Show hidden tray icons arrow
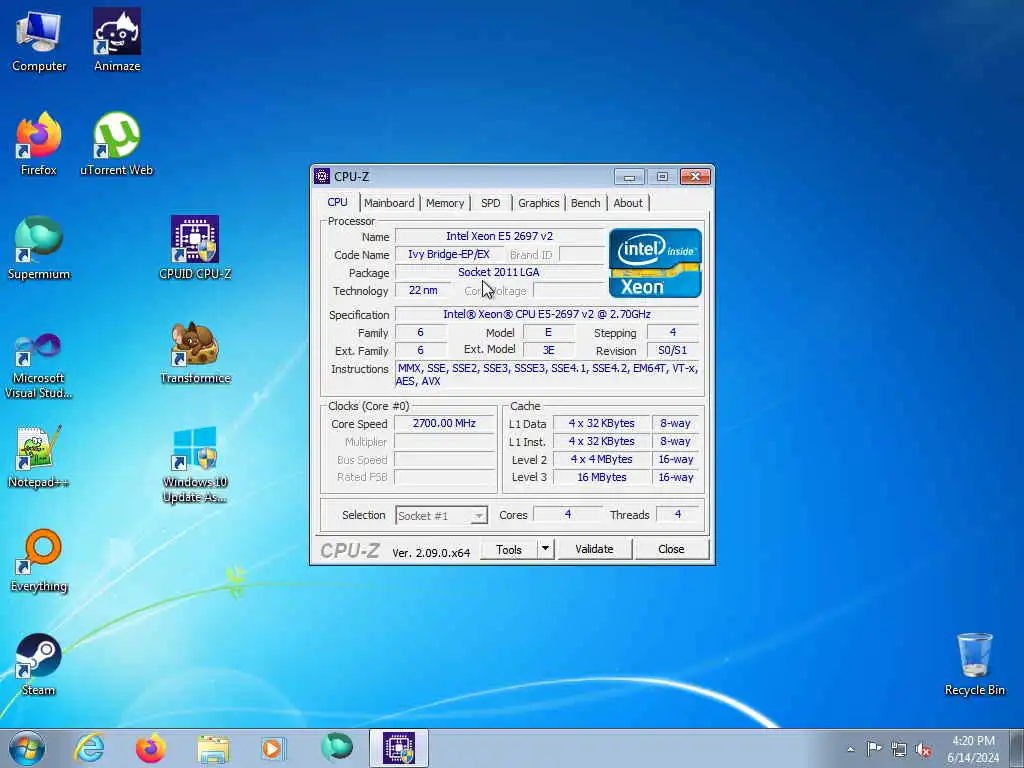Viewport: 1024px width, 768px height. [850, 749]
